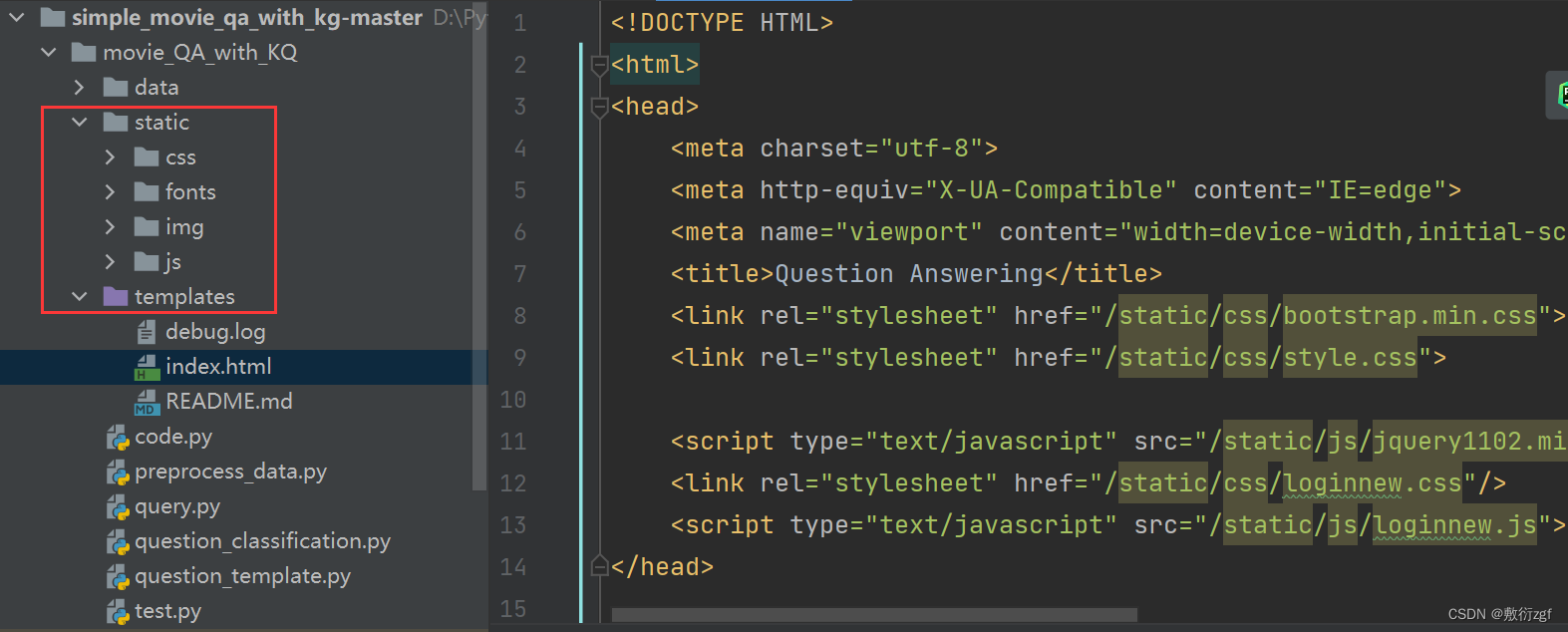This screenshot has width=1568, height=632.
Task: Click the img folder icon
Action: point(147,226)
